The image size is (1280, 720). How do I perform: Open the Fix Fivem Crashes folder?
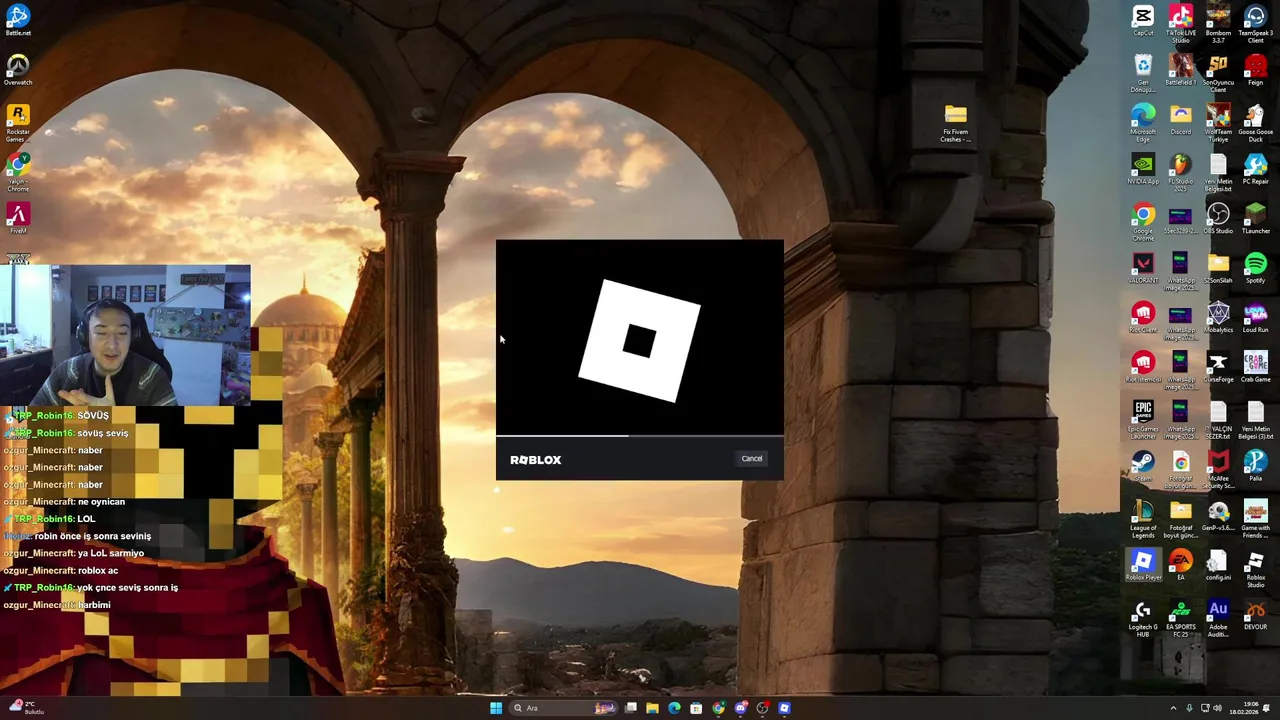tap(955, 123)
